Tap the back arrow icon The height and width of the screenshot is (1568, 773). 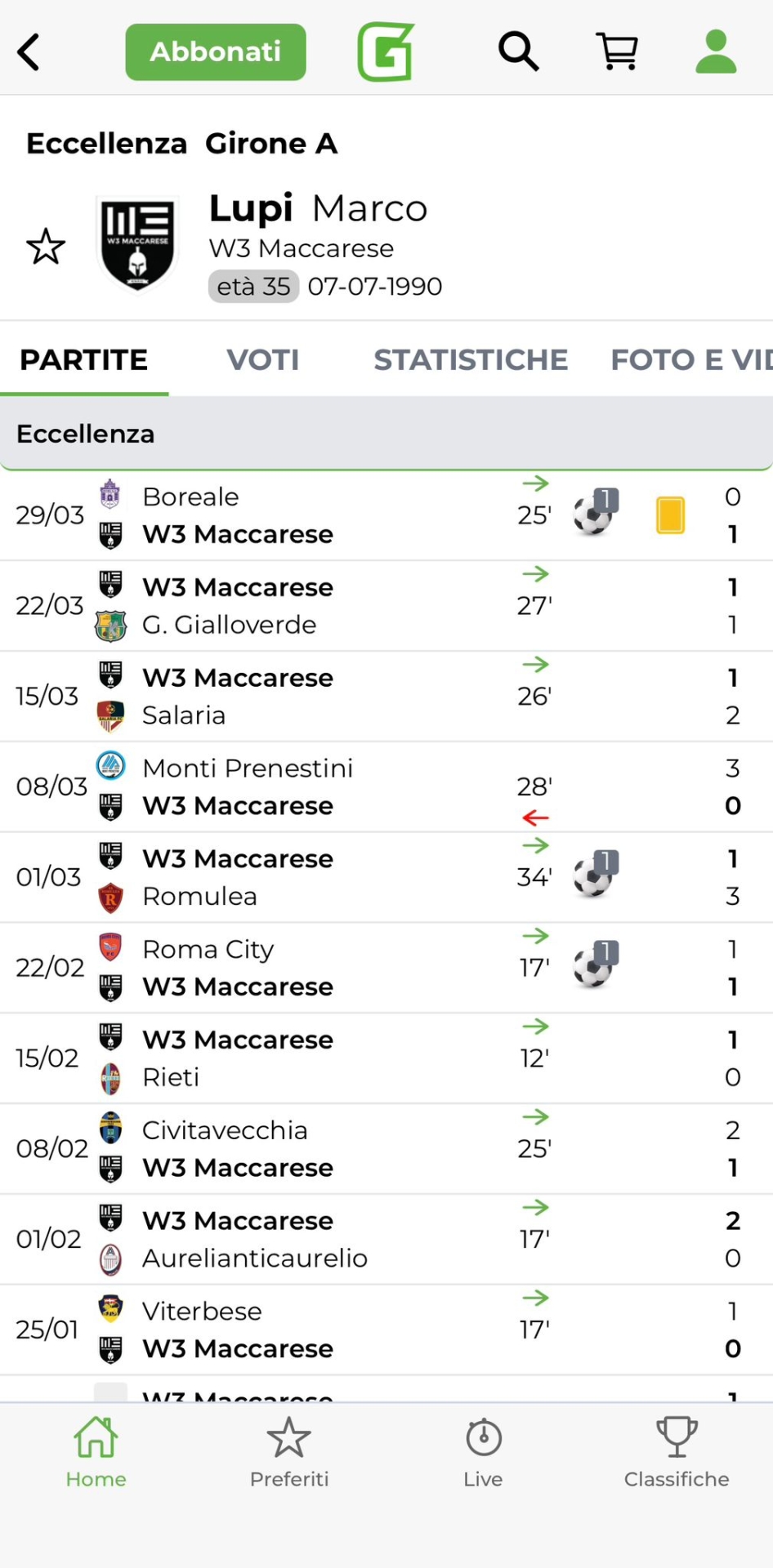click(29, 52)
